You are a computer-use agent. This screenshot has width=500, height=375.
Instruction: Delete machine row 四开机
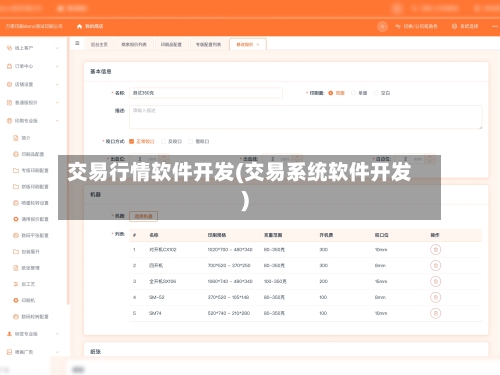(435, 265)
